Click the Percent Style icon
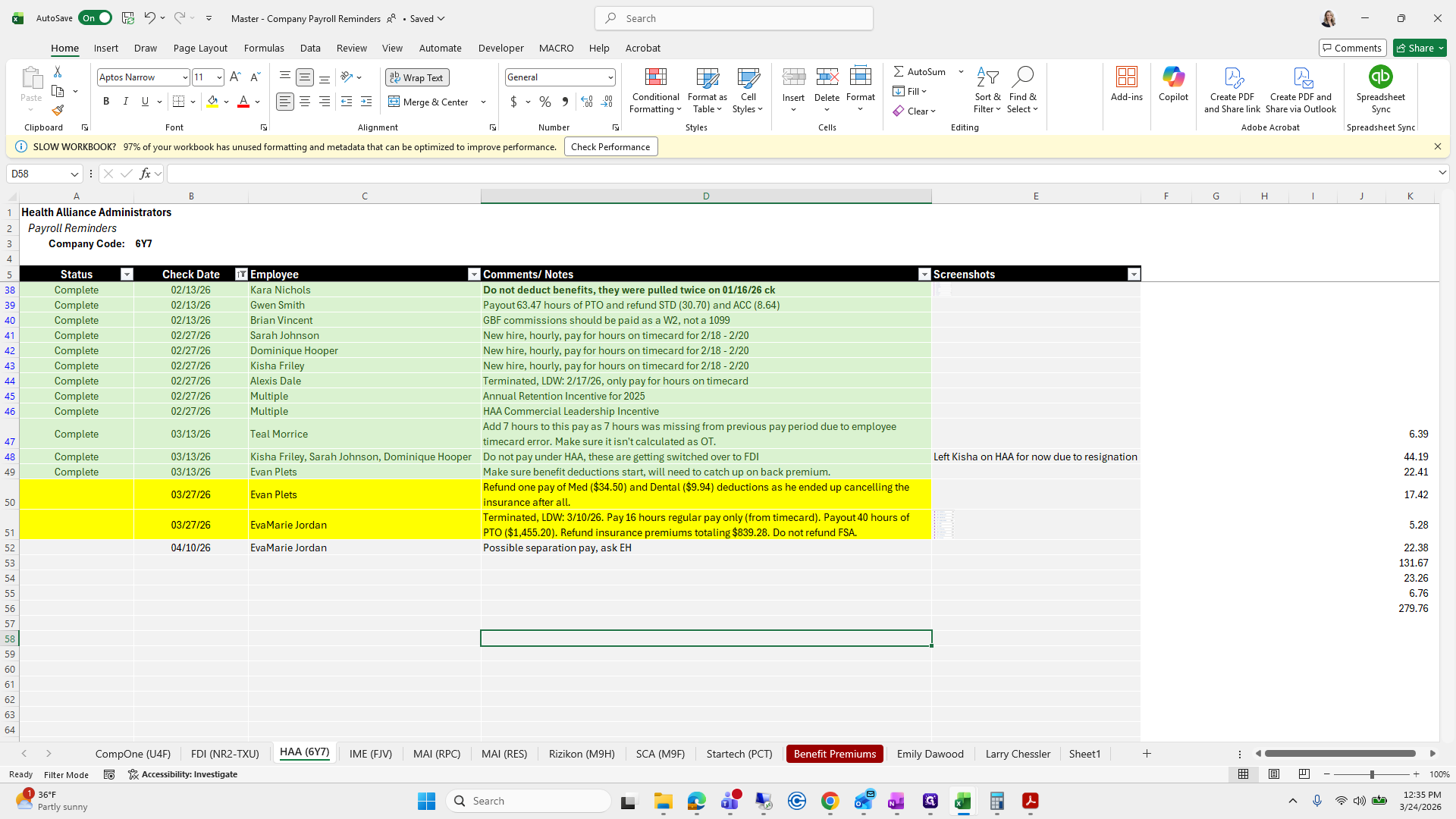This screenshot has width=1456, height=819. click(545, 102)
